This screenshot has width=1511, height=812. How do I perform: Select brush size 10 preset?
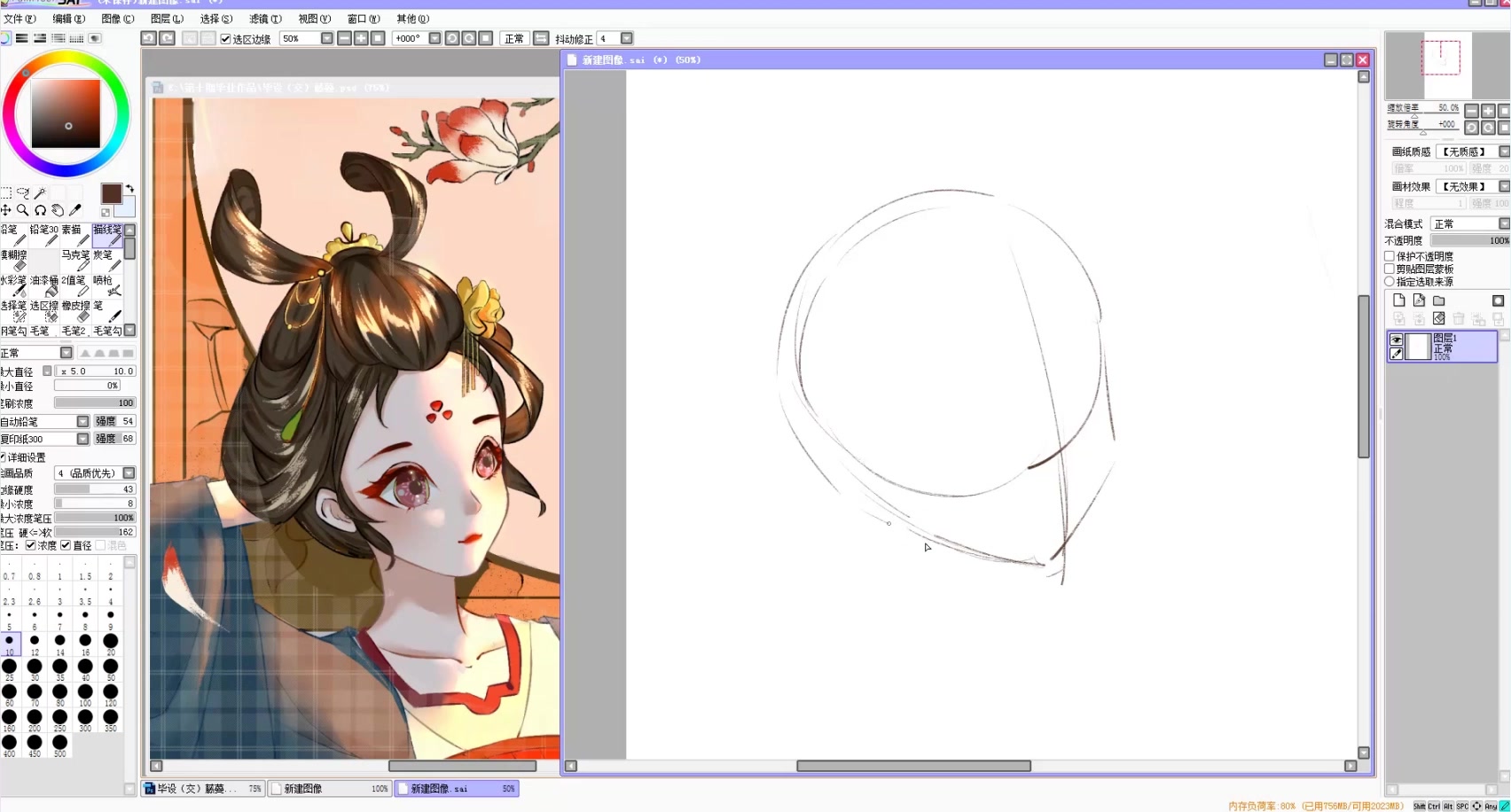click(9, 644)
